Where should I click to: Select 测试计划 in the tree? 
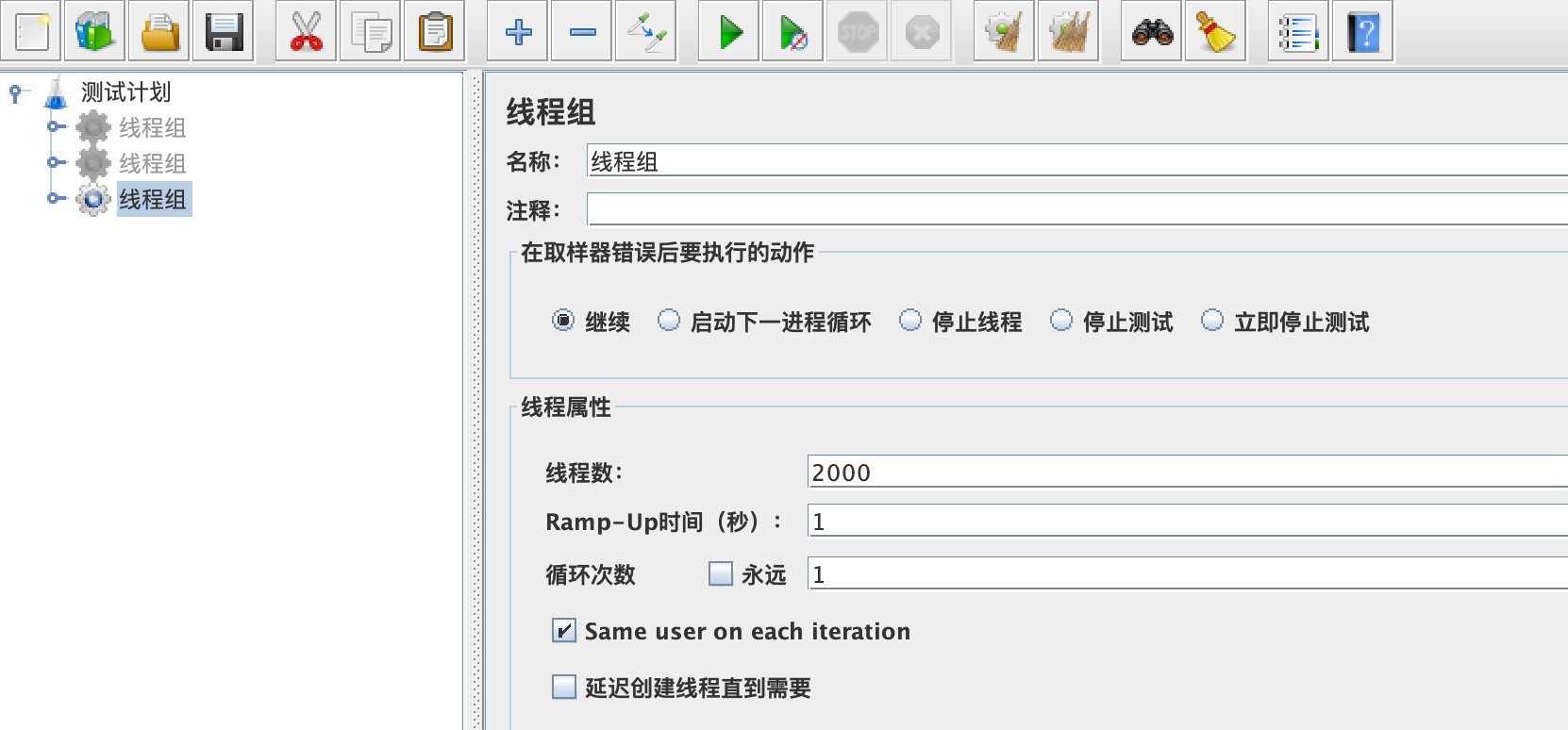click(x=125, y=92)
